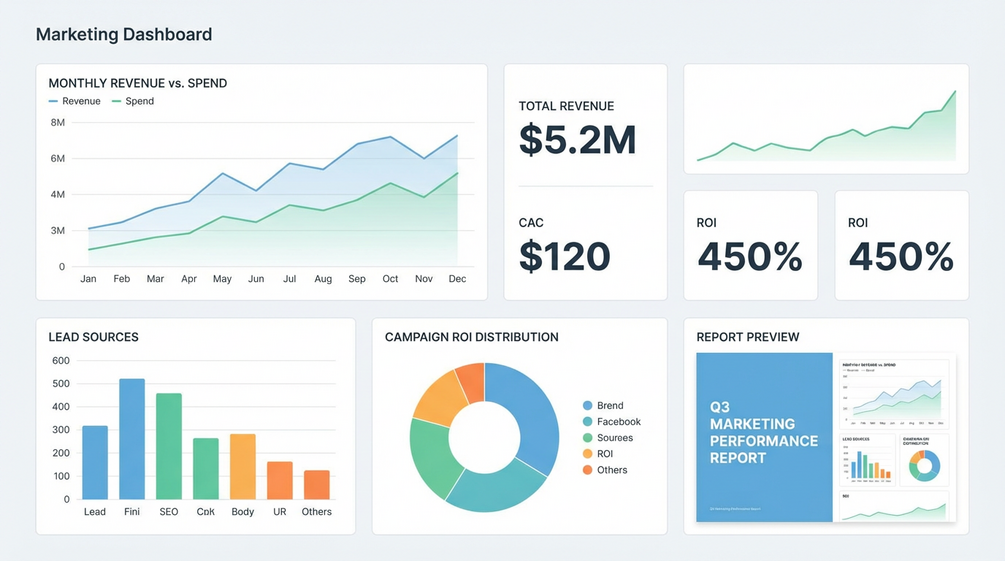The height and width of the screenshot is (561, 1005).
Task: Select the SEO axis label
Action: (169, 512)
